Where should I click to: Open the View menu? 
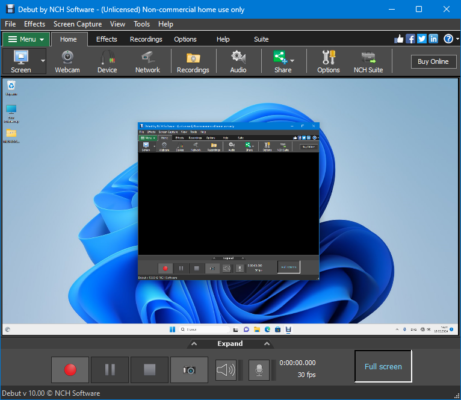[x=117, y=24]
